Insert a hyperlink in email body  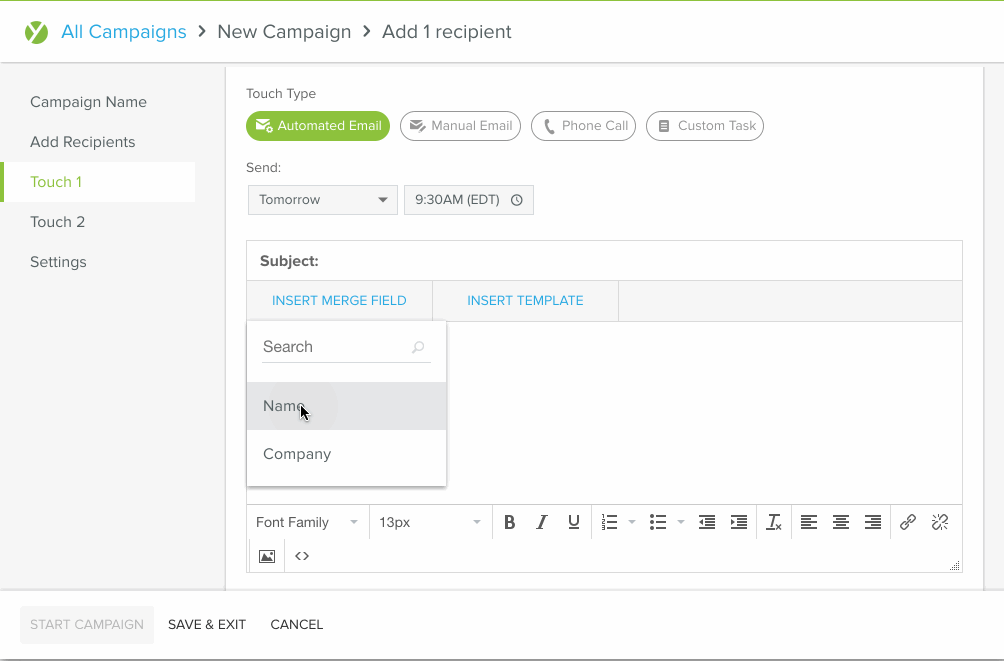click(x=907, y=522)
